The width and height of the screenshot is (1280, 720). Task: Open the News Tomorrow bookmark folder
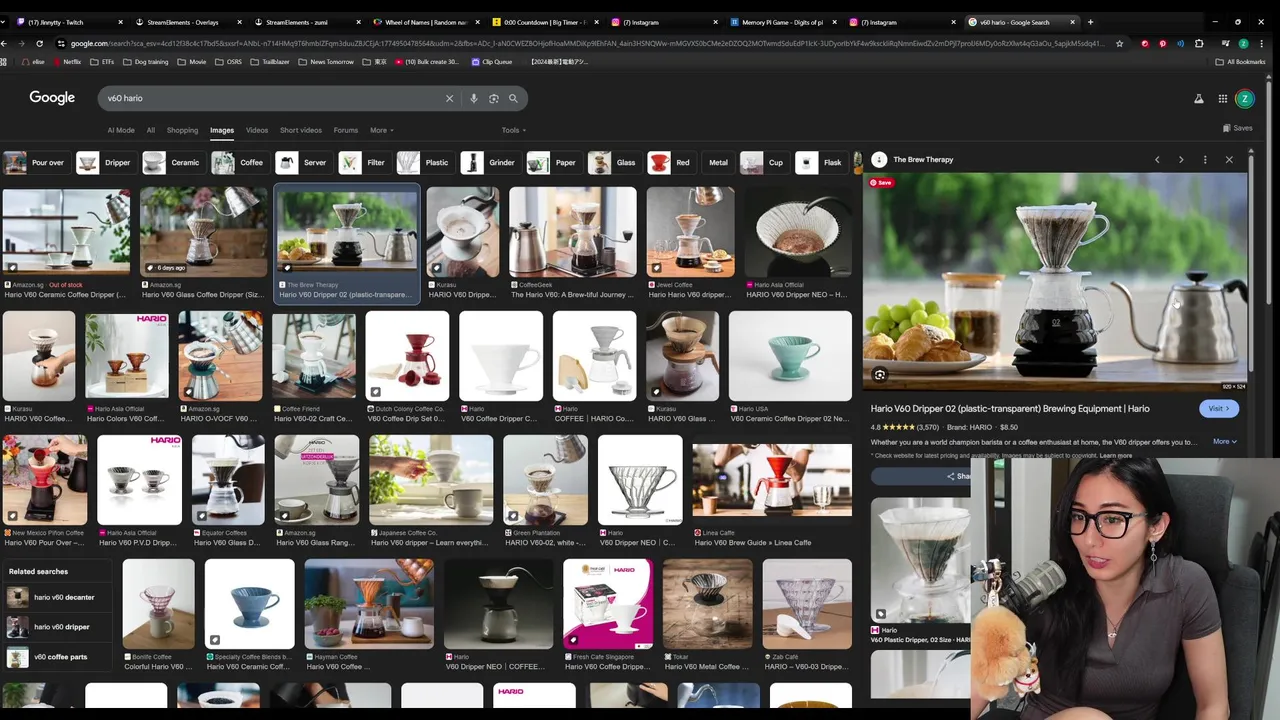click(x=326, y=62)
